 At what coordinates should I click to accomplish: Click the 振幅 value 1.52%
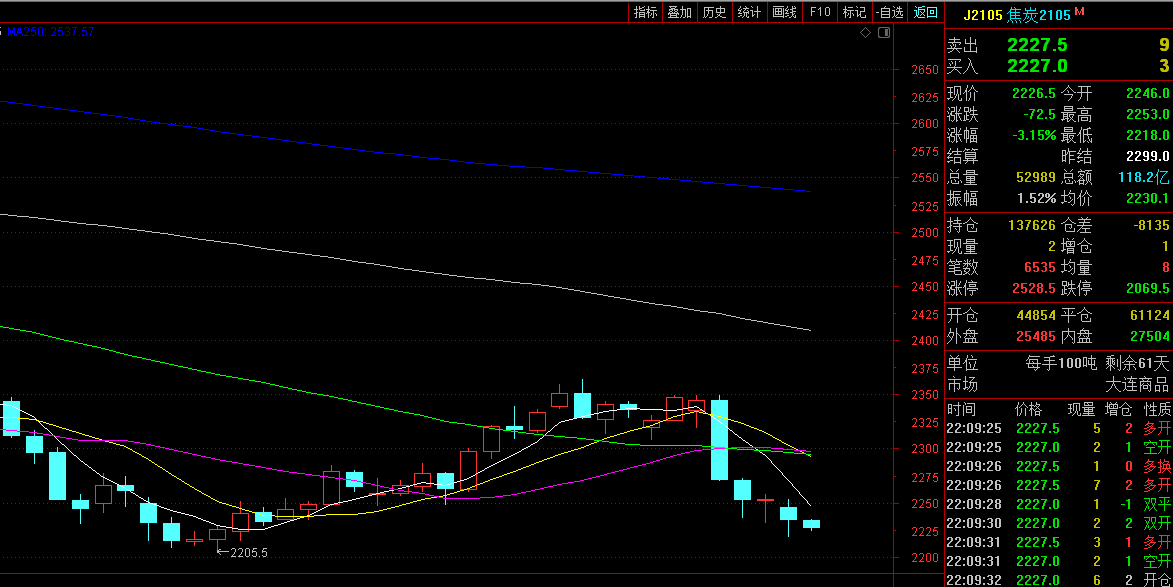coord(1036,198)
